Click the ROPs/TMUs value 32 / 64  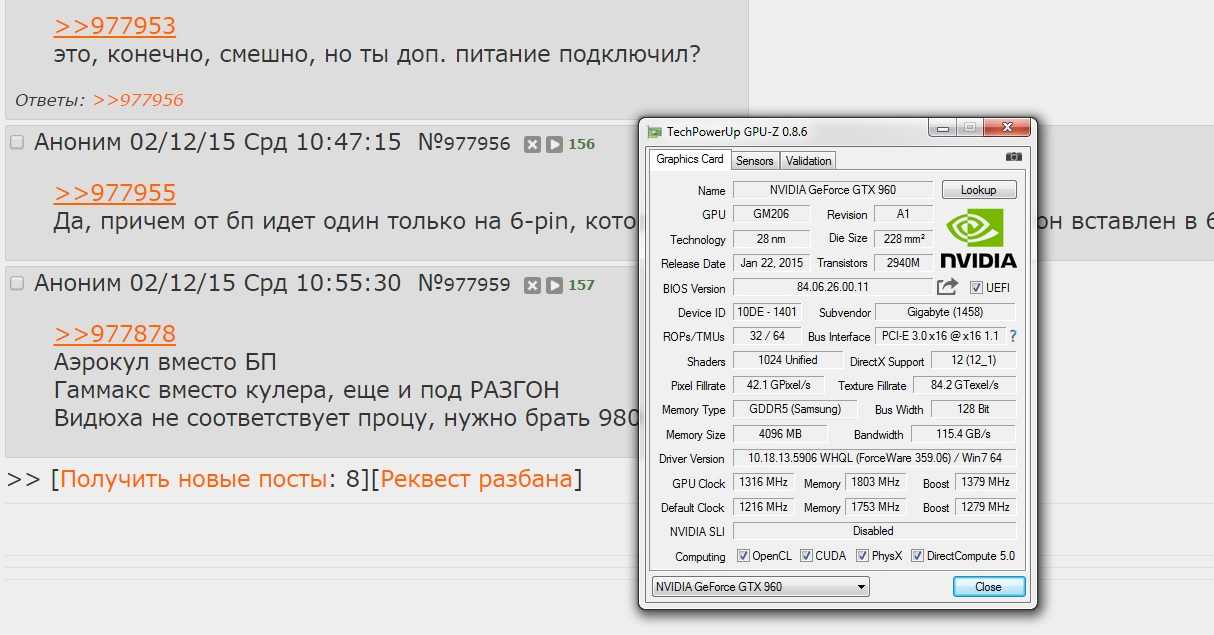[767, 336]
